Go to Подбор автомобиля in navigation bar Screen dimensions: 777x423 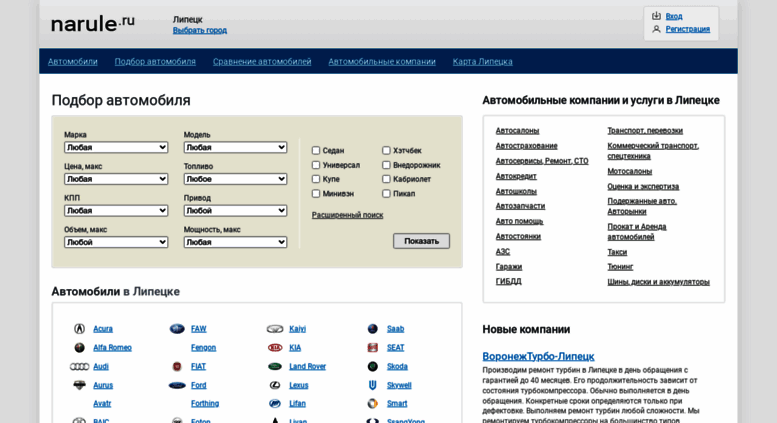(155, 61)
